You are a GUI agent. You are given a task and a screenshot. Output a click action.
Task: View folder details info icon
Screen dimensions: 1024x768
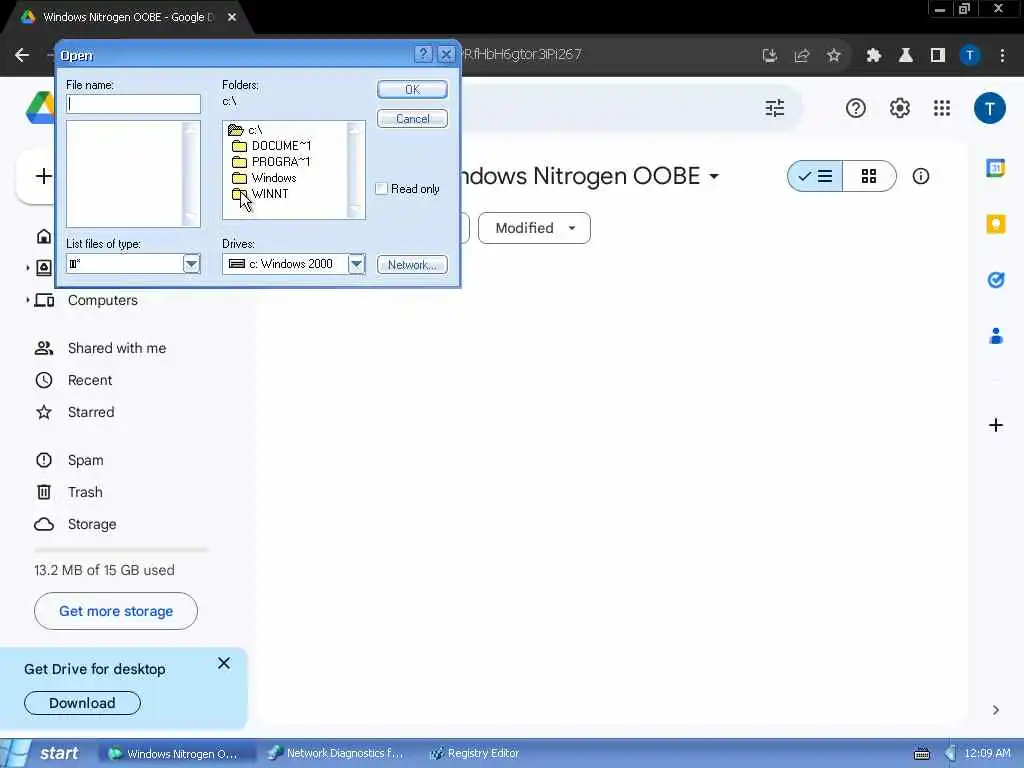tap(921, 176)
